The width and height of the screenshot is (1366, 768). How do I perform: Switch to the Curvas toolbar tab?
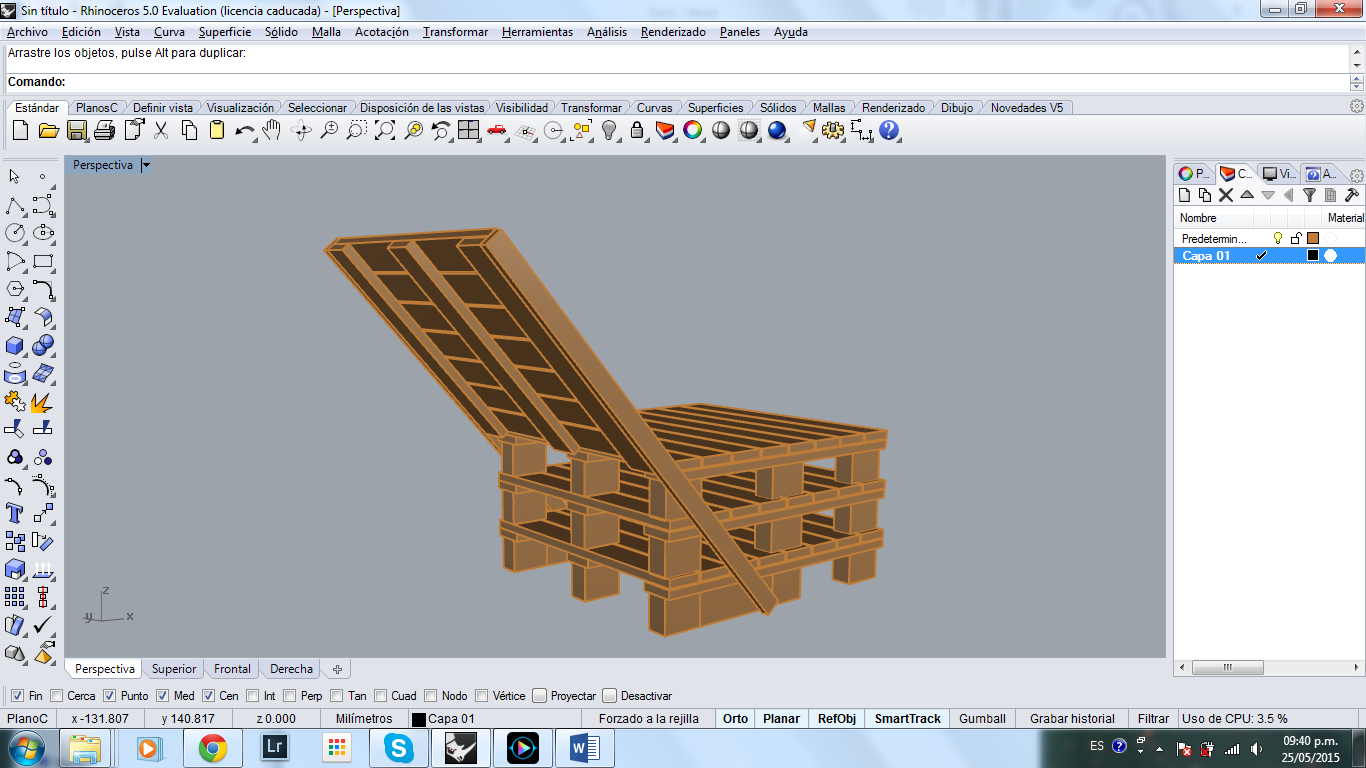click(655, 107)
